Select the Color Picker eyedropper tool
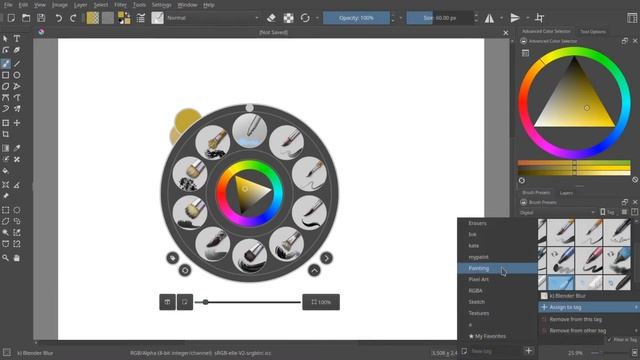 click(17, 148)
